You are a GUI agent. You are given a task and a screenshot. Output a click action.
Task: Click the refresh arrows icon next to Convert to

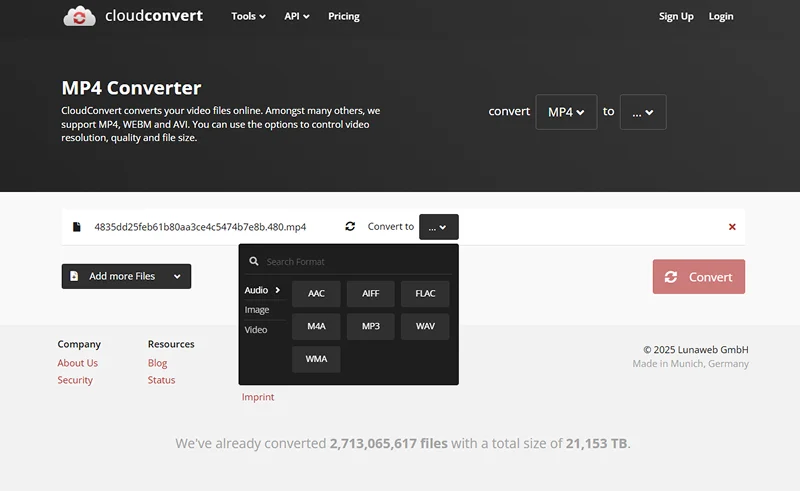[350, 226]
